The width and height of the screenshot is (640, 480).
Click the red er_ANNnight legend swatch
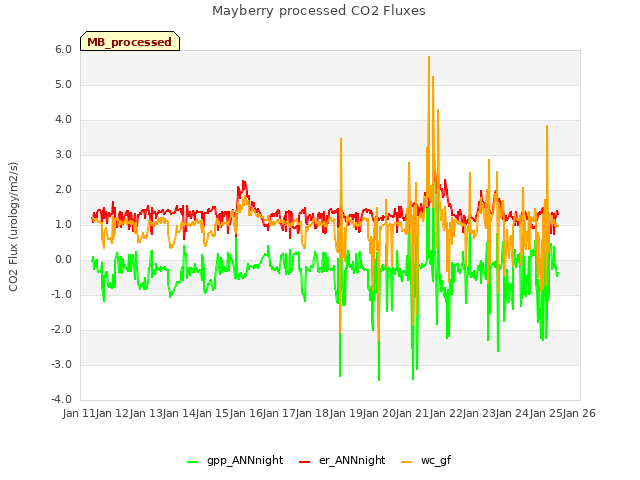click(x=304, y=462)
